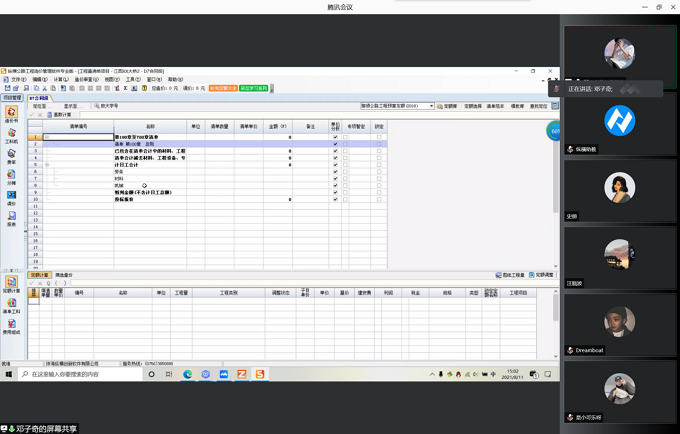Uncheck 单价分析 checkbox in row 6
Screen dimensions: 680x434
coord(335,172)
